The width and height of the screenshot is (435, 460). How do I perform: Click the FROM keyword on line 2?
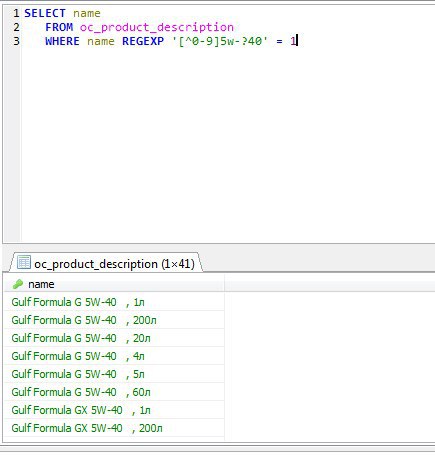pyautogui.click(x=59, y=27)
